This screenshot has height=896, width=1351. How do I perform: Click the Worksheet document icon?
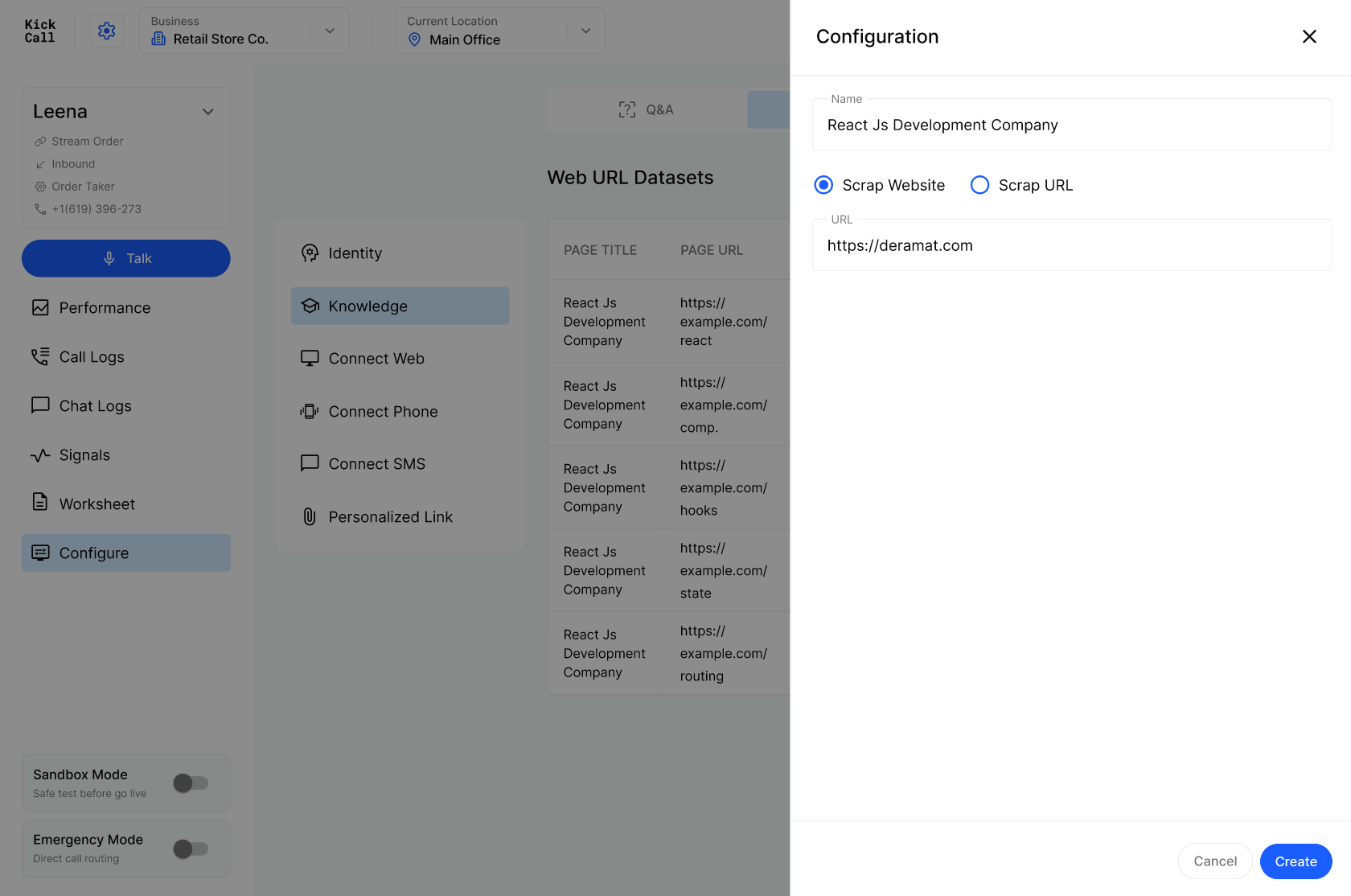pos(40,502)
